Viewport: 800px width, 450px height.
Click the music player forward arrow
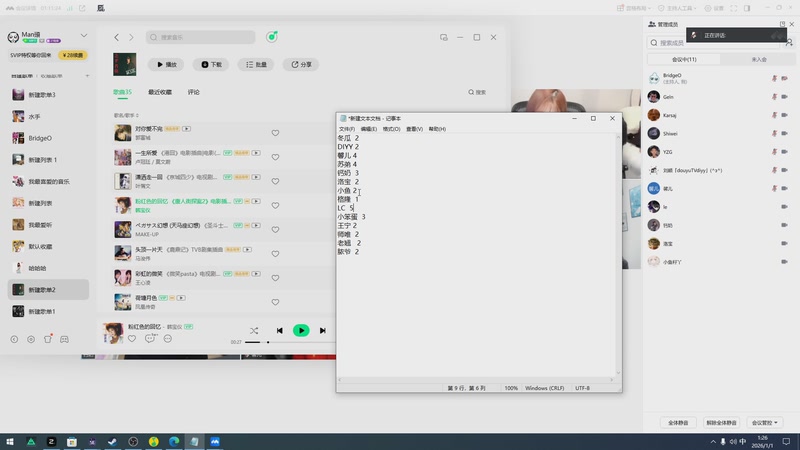click(131, 37)
